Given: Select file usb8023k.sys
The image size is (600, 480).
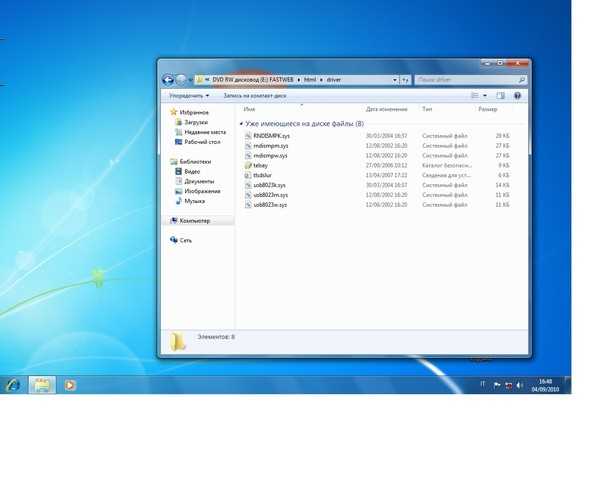Looking at the screenshot, I should pos(269,185).
